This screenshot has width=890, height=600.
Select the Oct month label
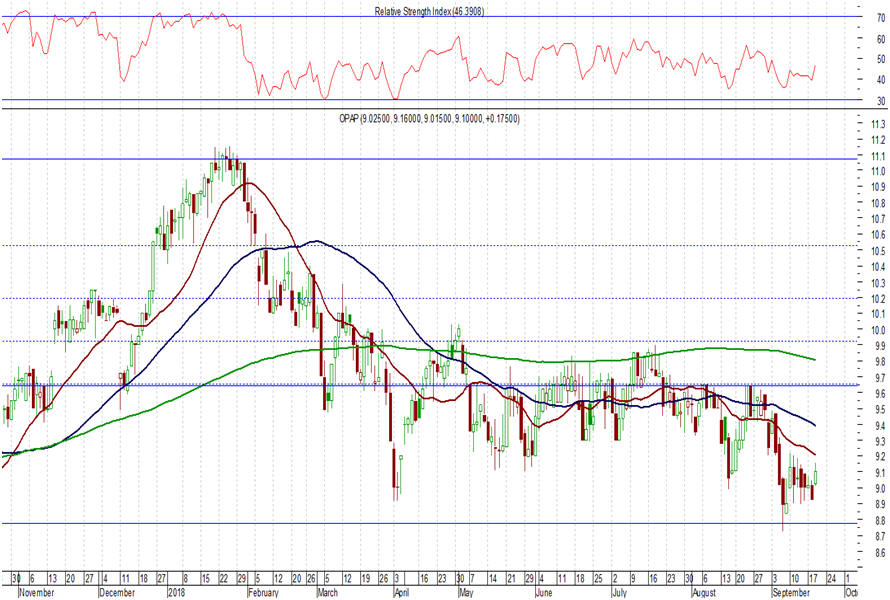click(x=850, y=593)
